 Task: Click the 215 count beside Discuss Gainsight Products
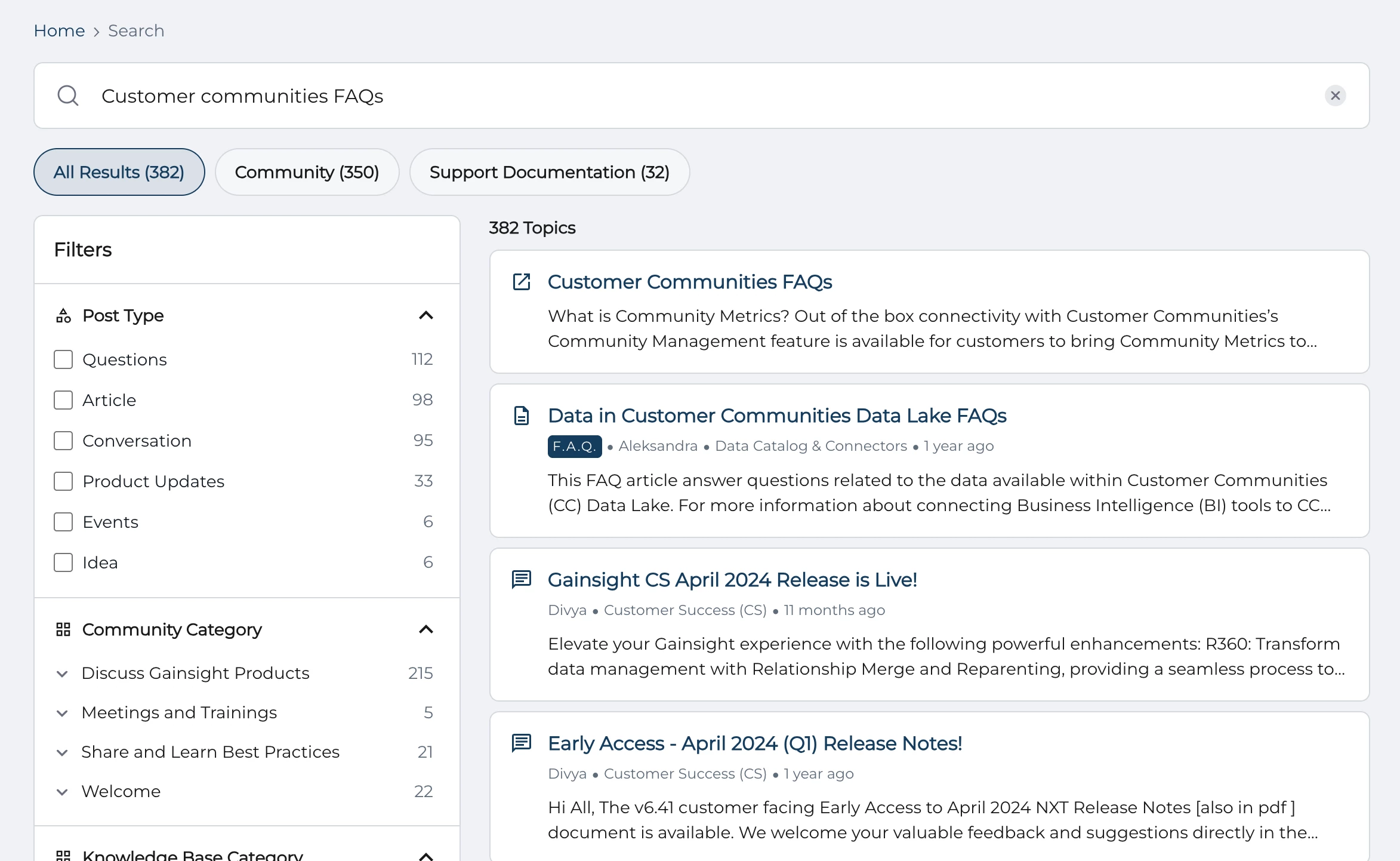(x=421, y=674)
